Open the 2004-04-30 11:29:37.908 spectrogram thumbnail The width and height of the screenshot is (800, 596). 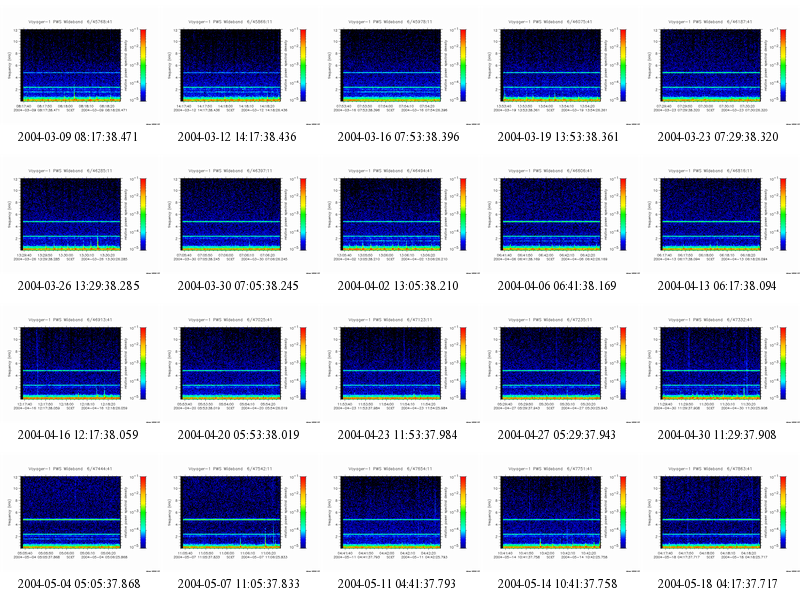pyautogui.click(x=720, y=367)
